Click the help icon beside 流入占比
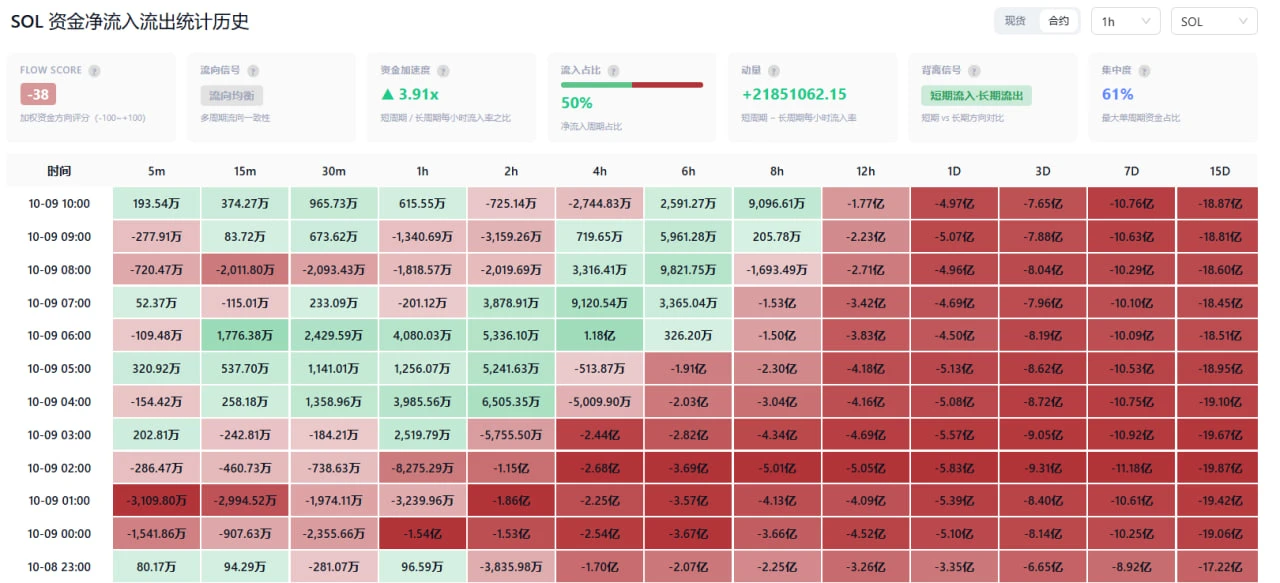 click(613, 71)
